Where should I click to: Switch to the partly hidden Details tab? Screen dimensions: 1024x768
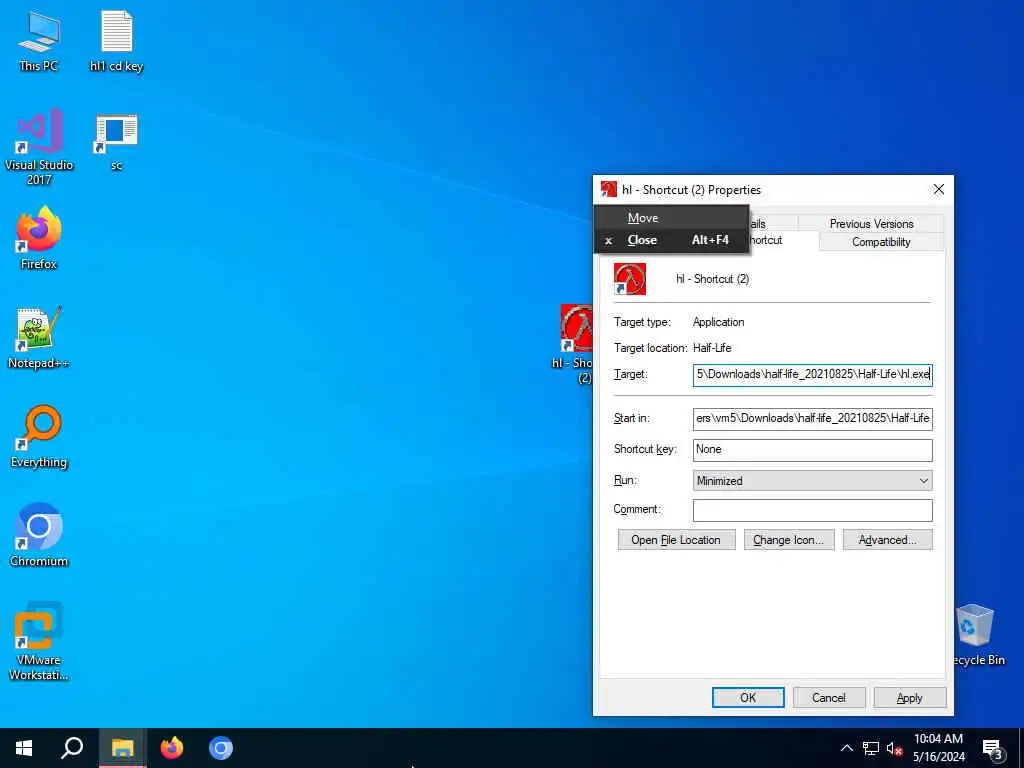773,223
